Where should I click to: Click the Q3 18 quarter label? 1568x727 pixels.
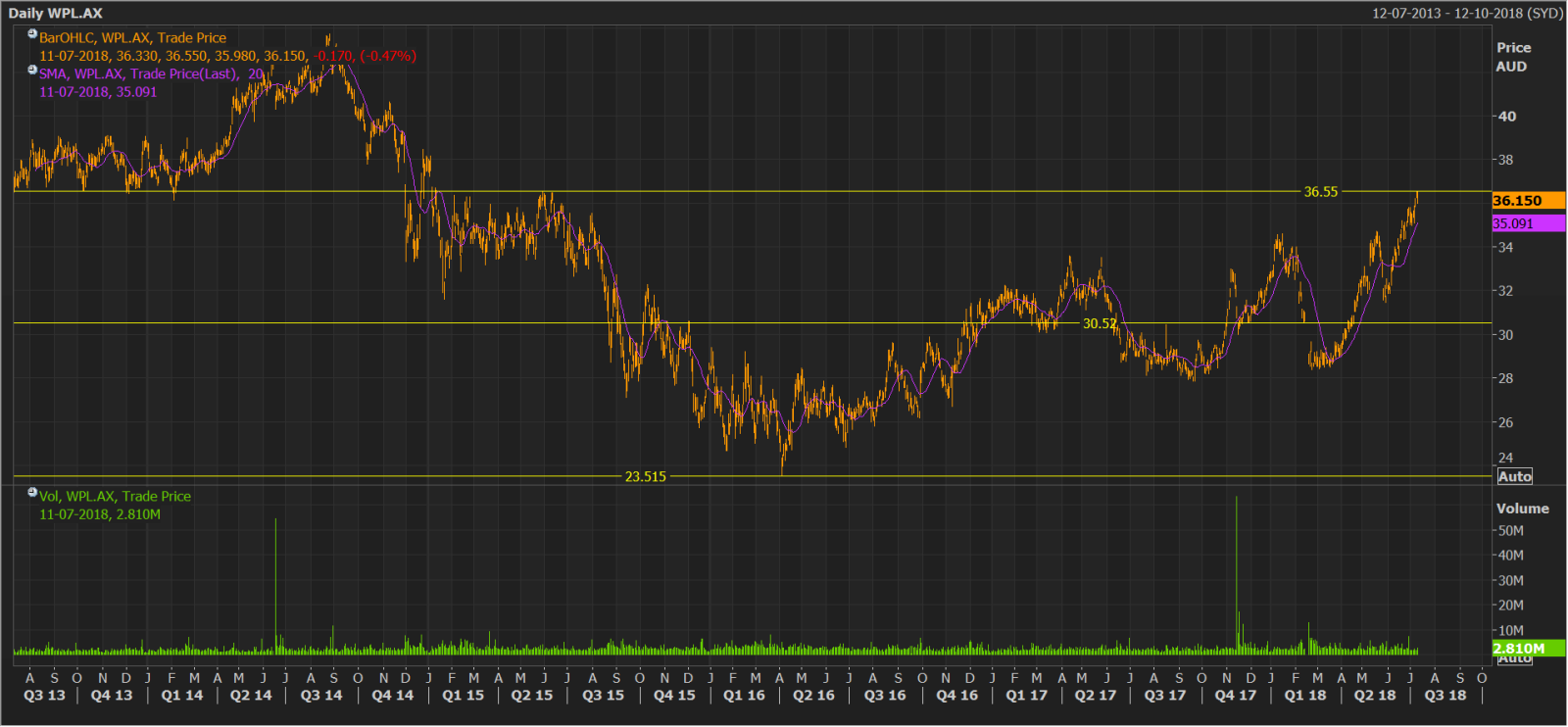tap(1445, 696)
